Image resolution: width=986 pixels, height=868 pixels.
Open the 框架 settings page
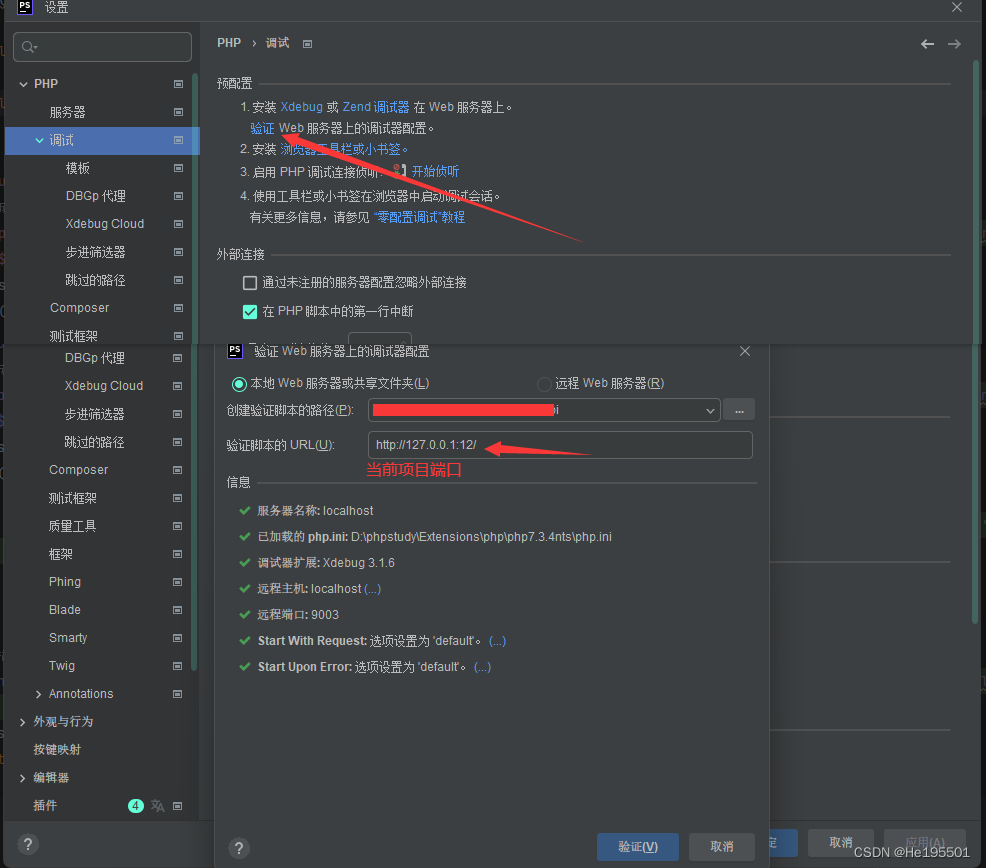60,554
